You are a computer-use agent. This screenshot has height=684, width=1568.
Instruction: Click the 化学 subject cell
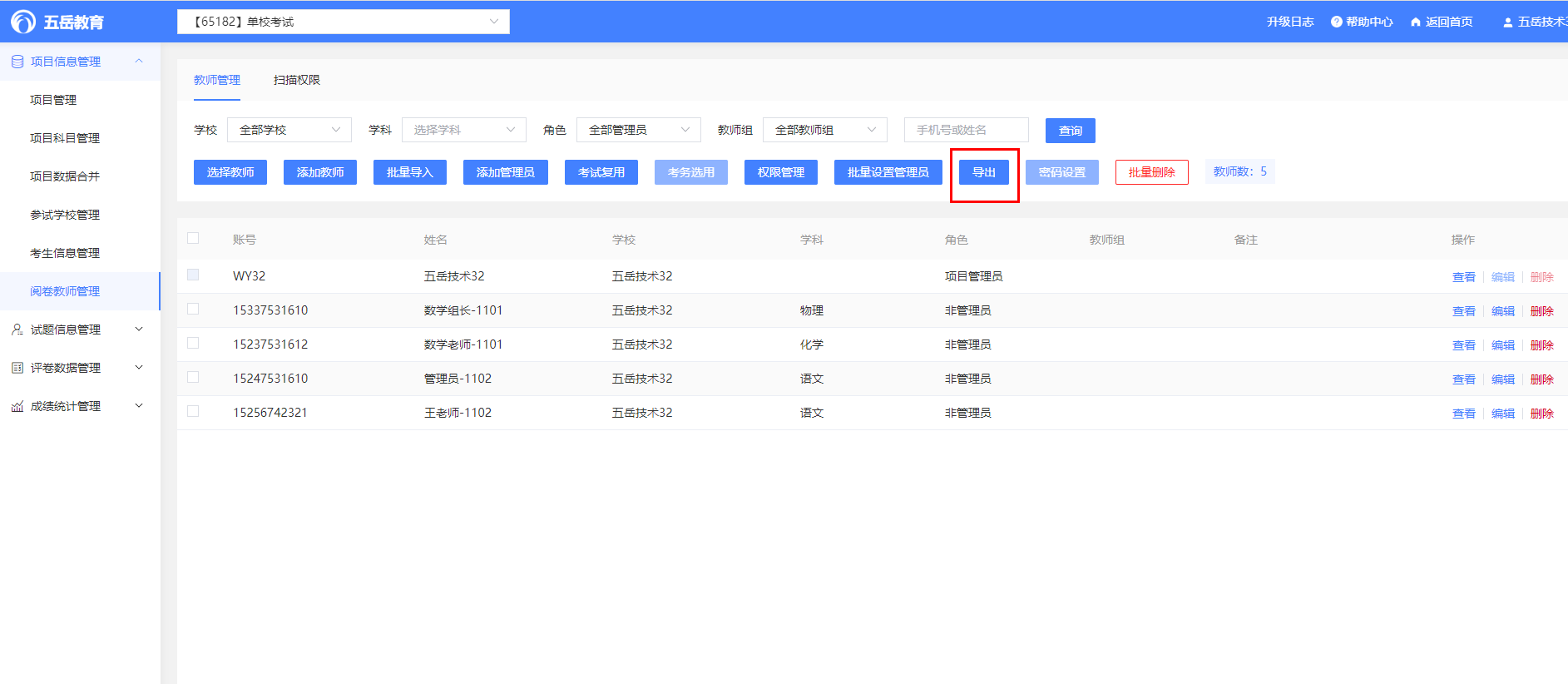(812, 344)
